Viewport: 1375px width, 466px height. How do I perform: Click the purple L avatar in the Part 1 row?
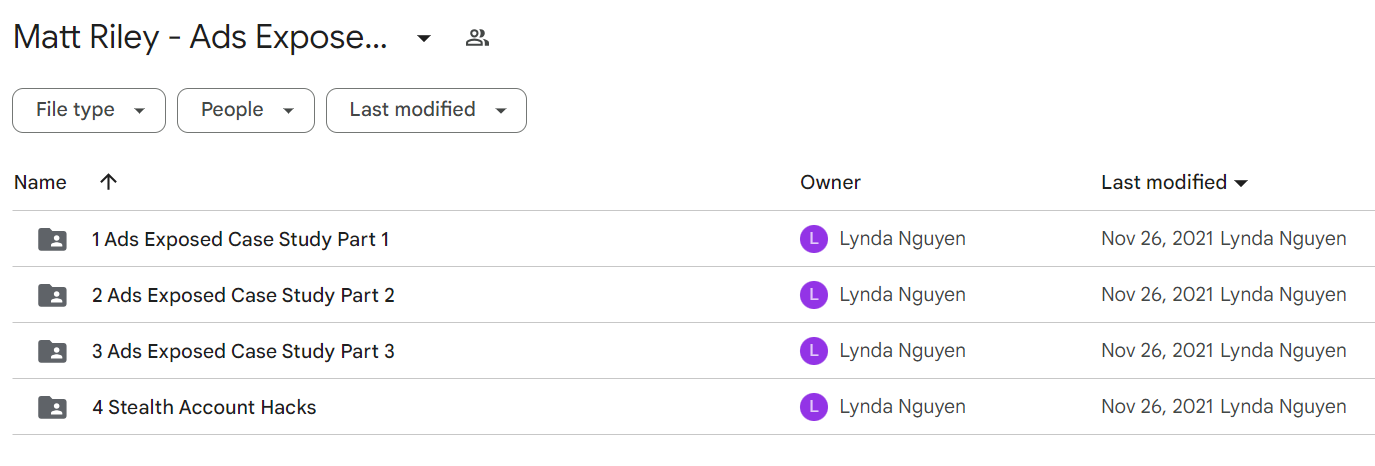click(814, 239)
